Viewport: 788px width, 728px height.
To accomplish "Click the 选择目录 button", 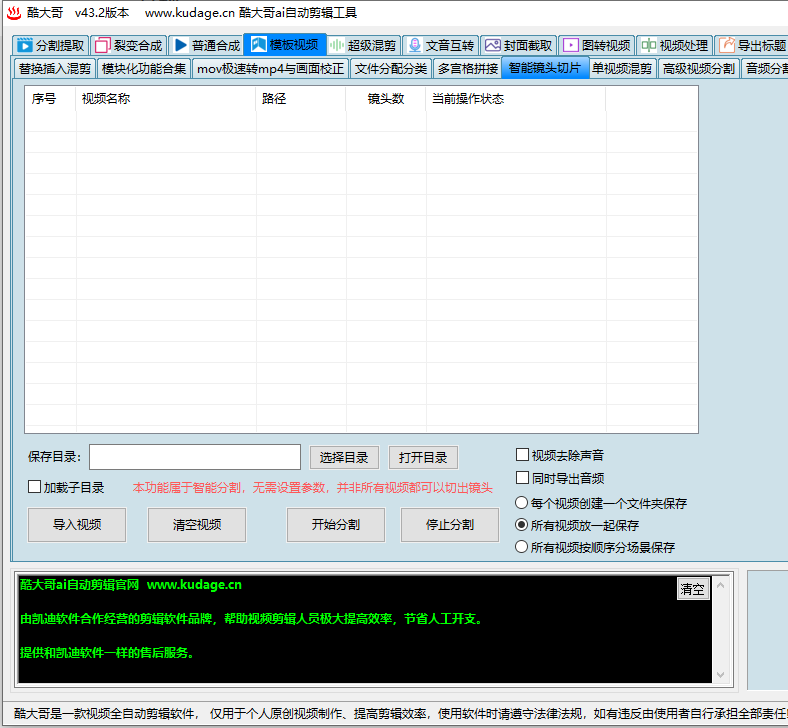I will (344, 457).
